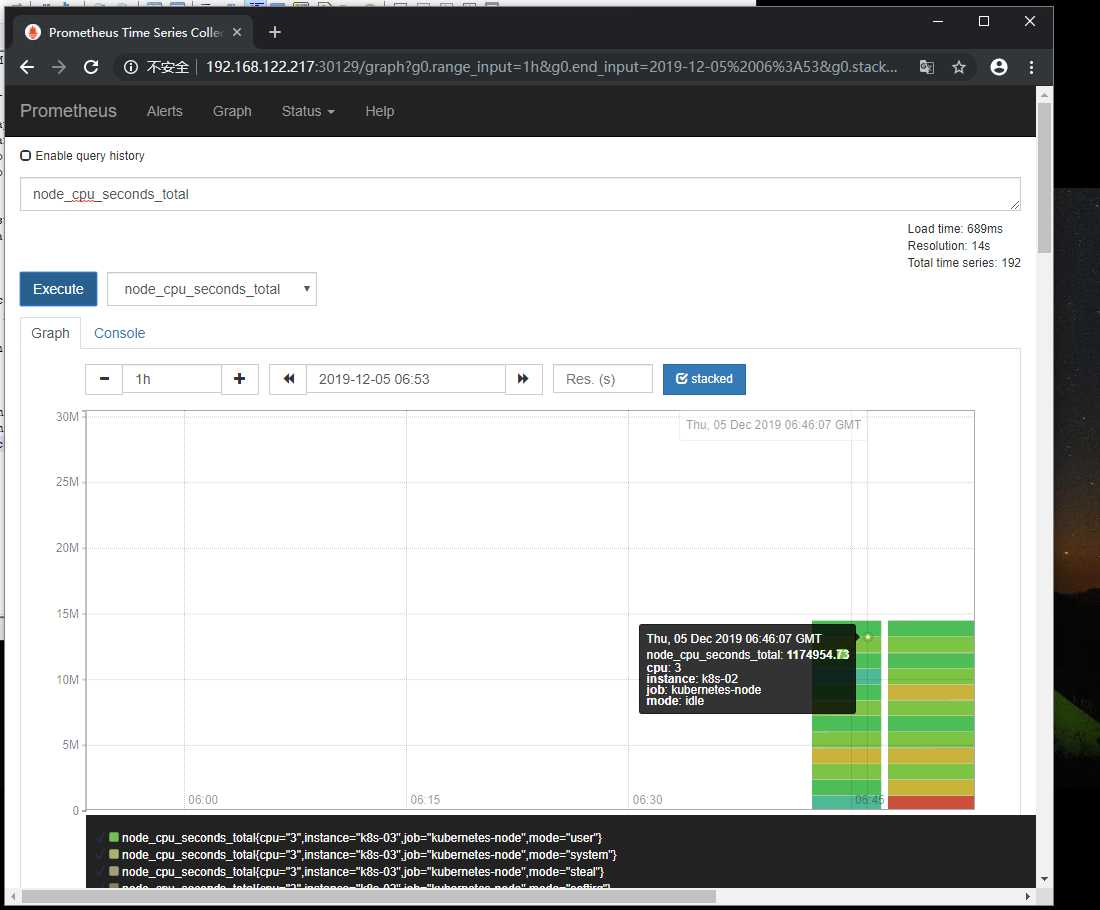Grab the query box resize handle
Screen dimensions: 1100x910
tap(1014, 204)
